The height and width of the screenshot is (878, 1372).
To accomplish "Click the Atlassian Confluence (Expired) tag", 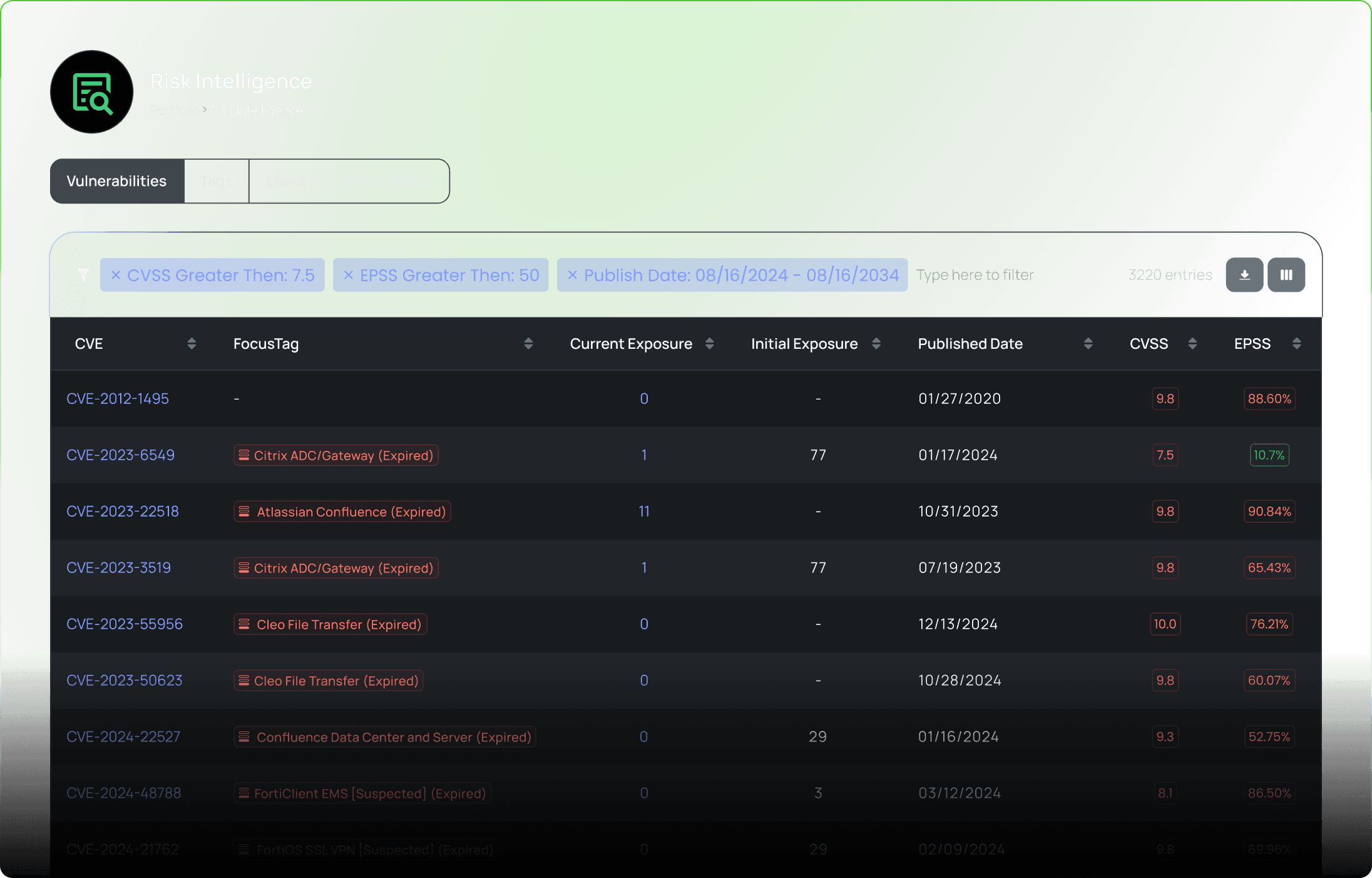I will pyautogui.click(x=342, y=512).
